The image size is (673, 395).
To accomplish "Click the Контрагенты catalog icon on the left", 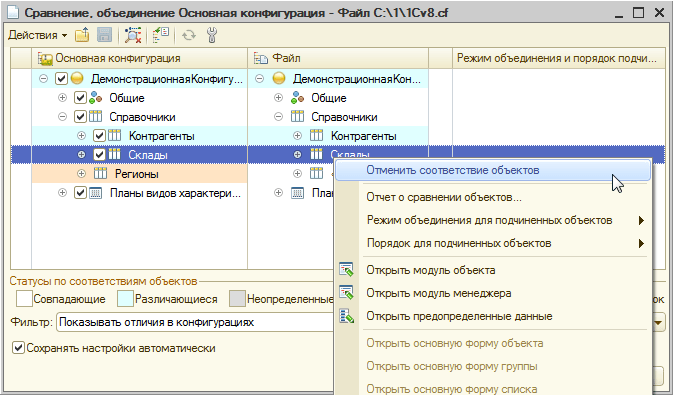I will point(115,136).
